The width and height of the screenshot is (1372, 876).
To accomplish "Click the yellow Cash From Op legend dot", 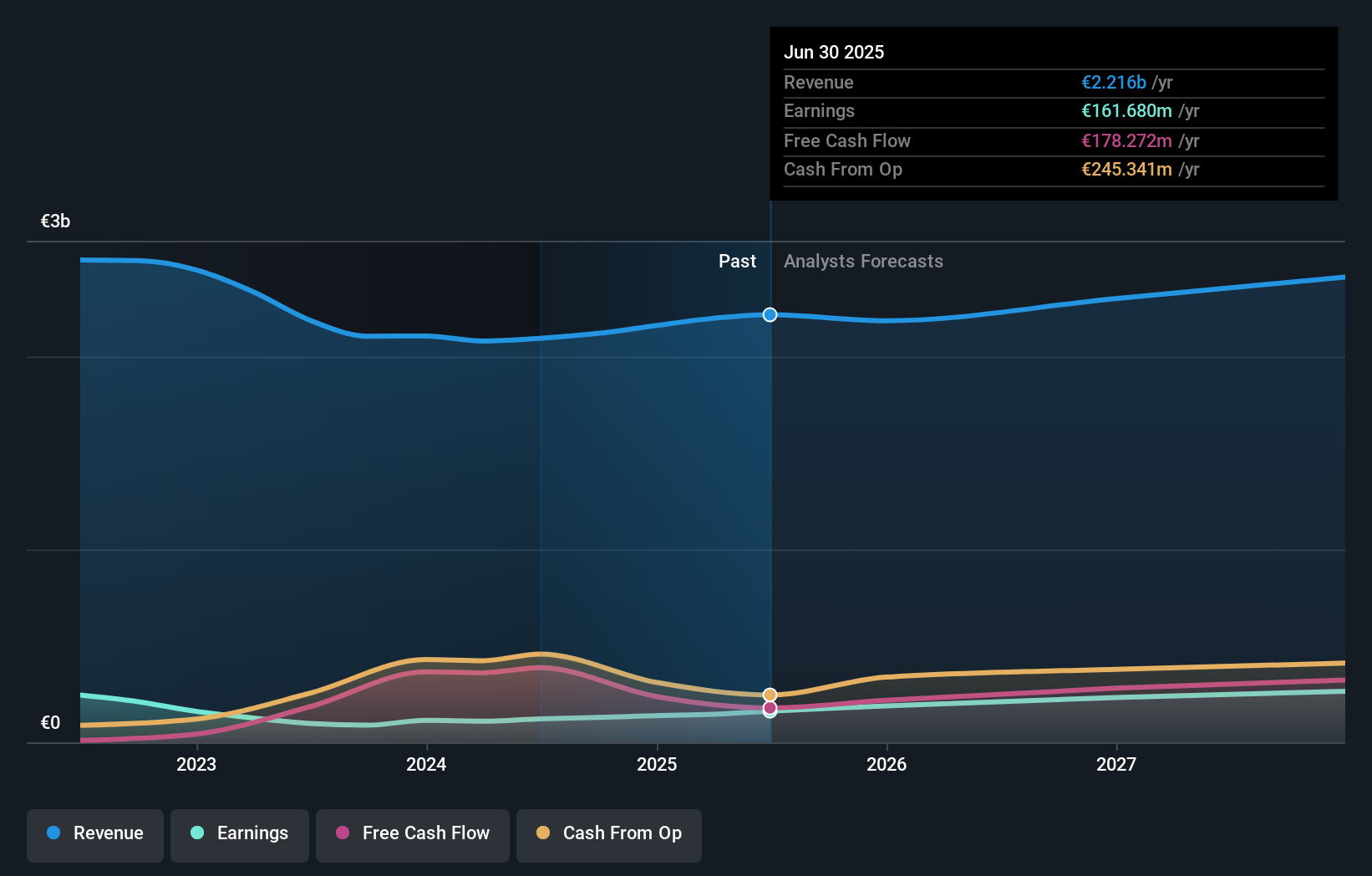I will tap(543, 833).
